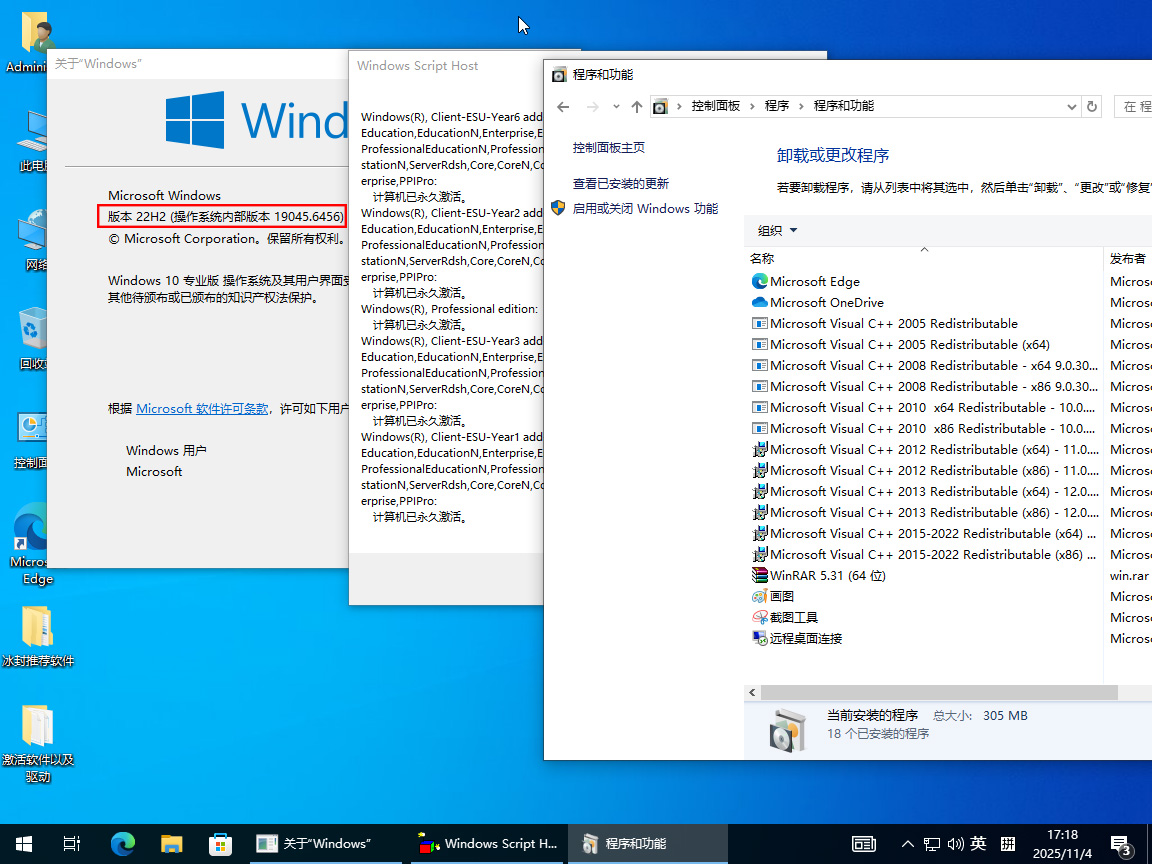Open the recent locations dropdown arrow
This screenshot has height=864, width=1152.
[616, 107]
